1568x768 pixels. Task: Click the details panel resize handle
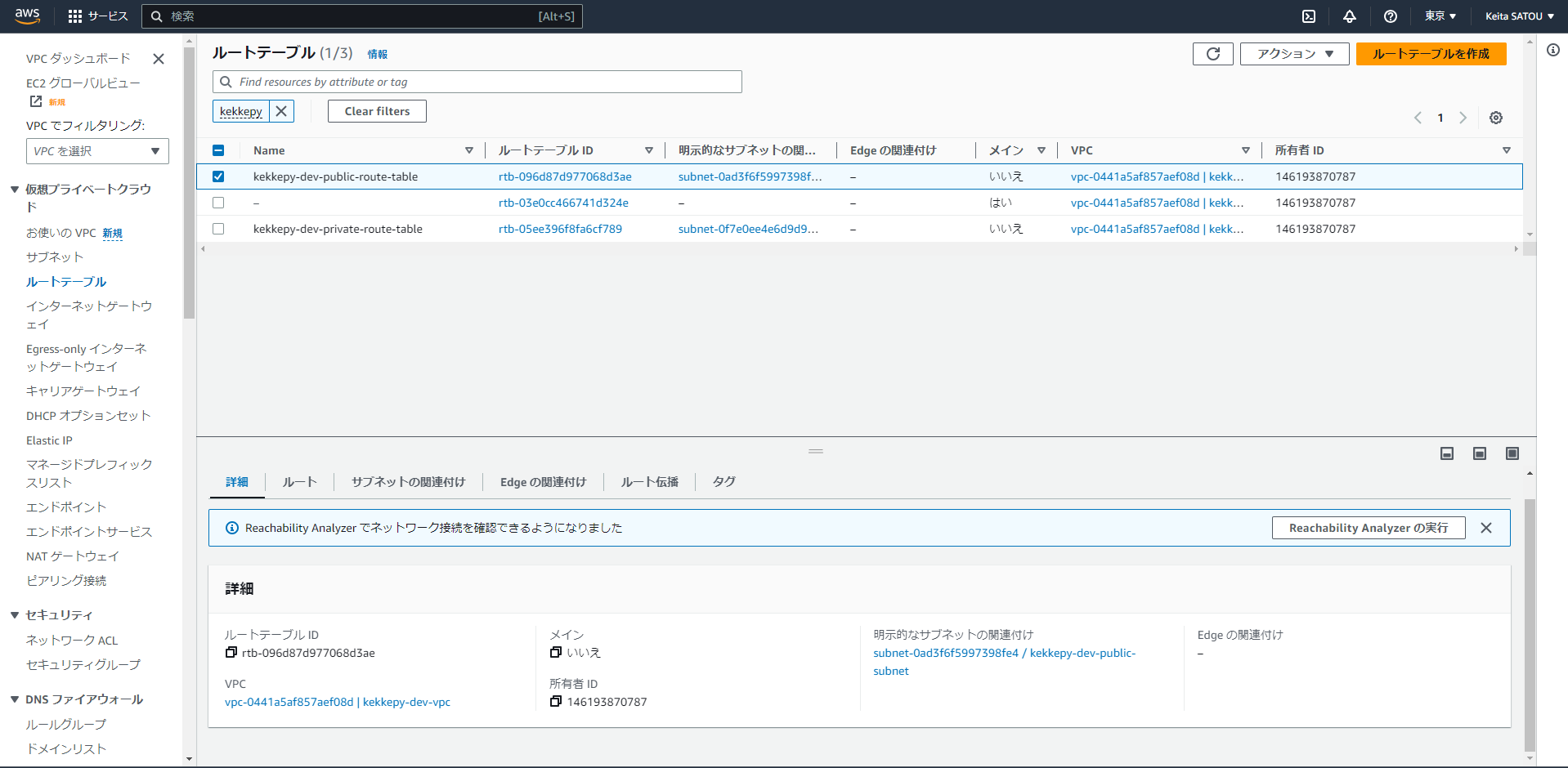coord(816,451)
